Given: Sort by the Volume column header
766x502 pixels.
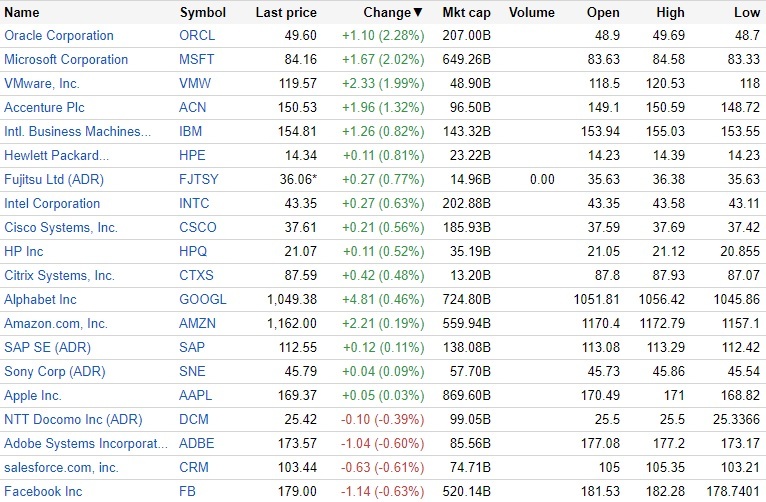Looking at the screenshot, I should pos(531,13).
